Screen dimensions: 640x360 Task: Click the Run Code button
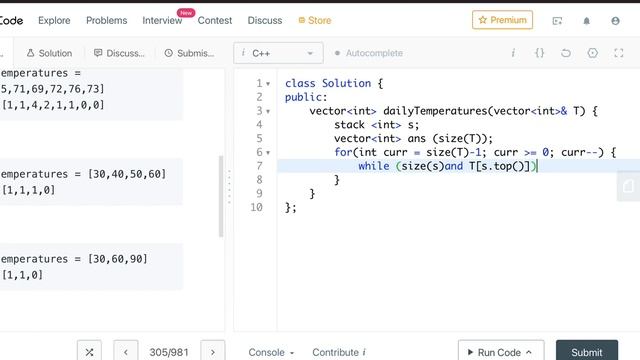pyautogui.click(x=501, y=351)
